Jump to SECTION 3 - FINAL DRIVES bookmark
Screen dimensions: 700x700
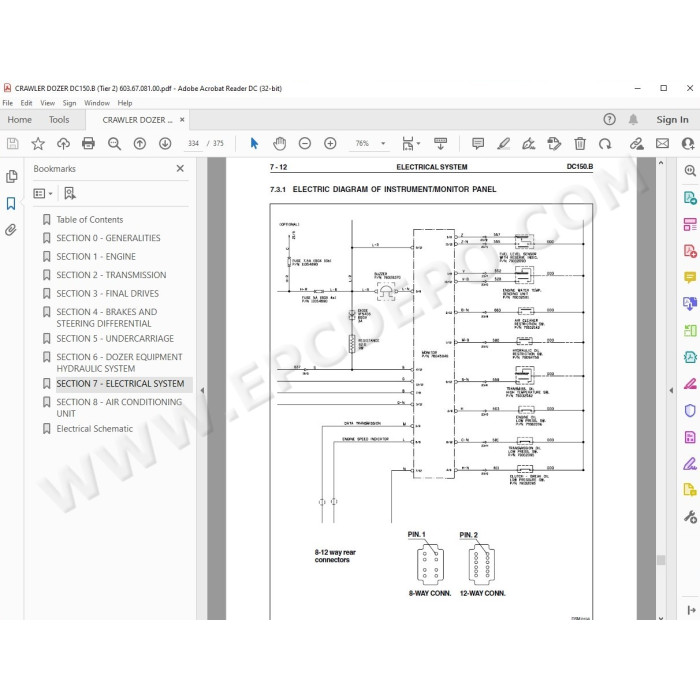tap(108, 294)
